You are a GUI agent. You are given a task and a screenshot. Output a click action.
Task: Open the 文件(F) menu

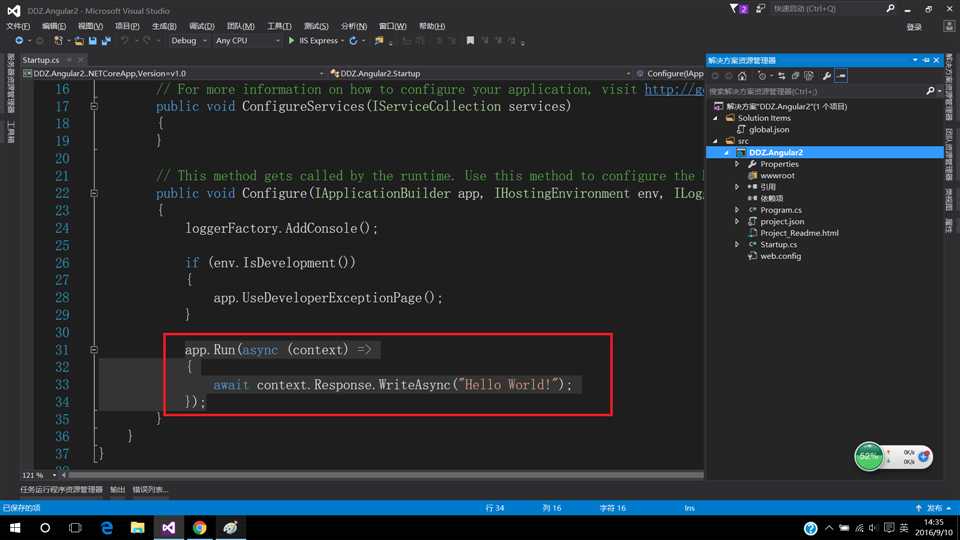(x=18, y=26)
